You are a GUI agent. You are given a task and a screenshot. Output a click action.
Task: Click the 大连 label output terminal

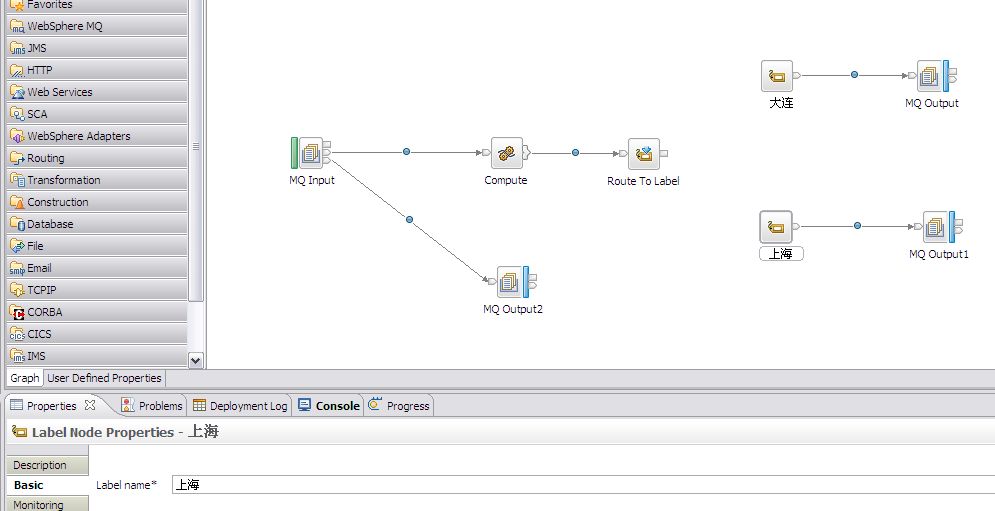pyautogui.click(x=796, y=75)
